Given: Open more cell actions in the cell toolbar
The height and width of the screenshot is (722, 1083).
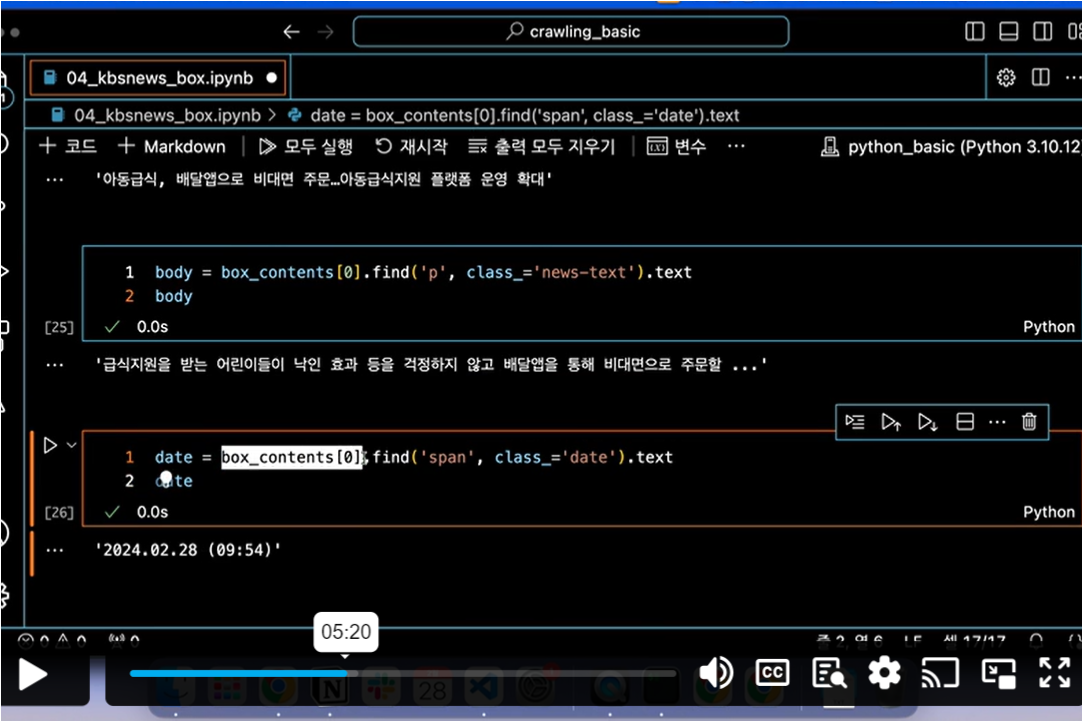Looking at the screenshot, I should point(997,421).
